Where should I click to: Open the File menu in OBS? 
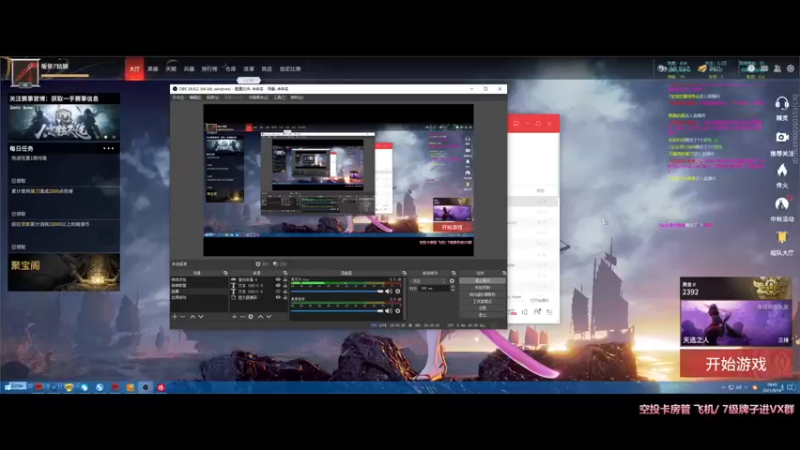178,97
